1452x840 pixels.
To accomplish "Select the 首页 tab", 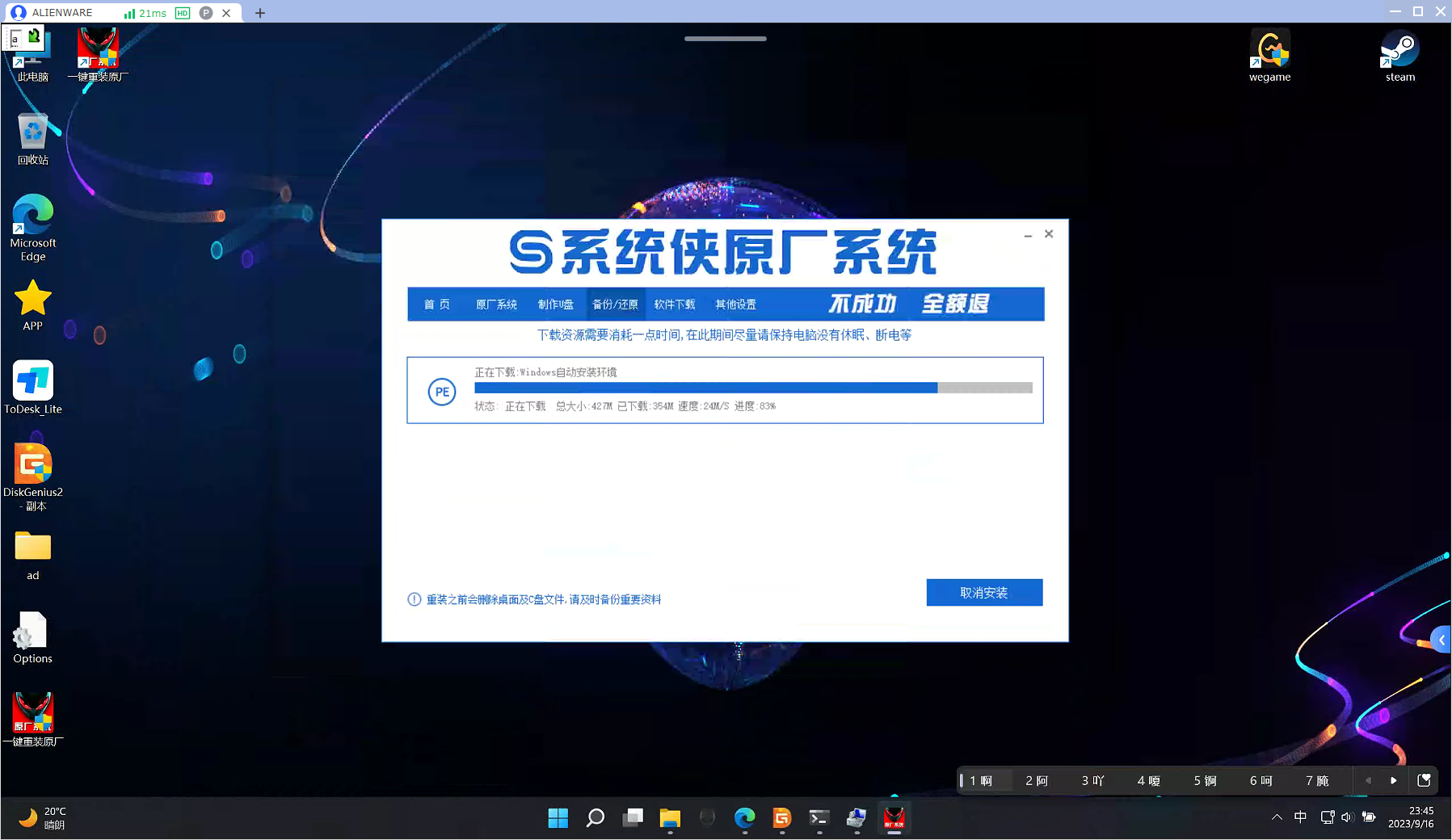I will click(437, 304).
